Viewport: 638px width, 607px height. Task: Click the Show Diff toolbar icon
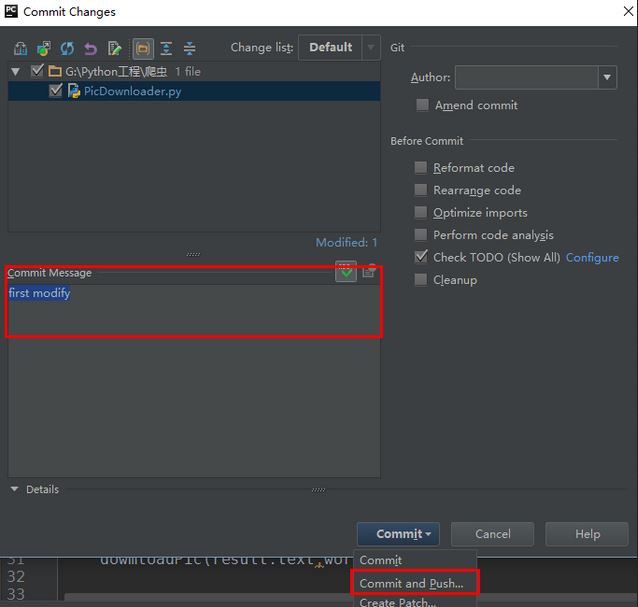pos(20,48)
